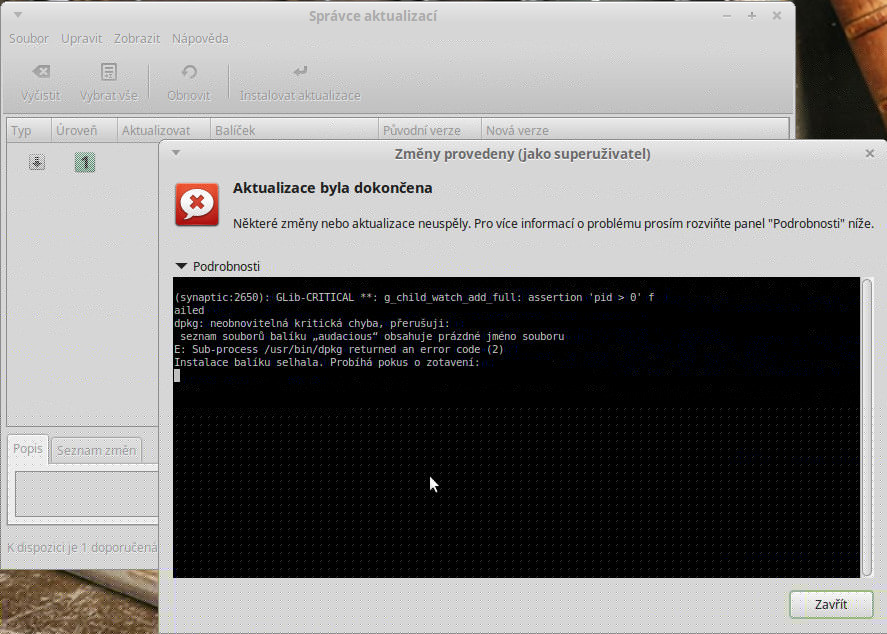
Task: Open the Soubor menu
Action: pos(29,38)
